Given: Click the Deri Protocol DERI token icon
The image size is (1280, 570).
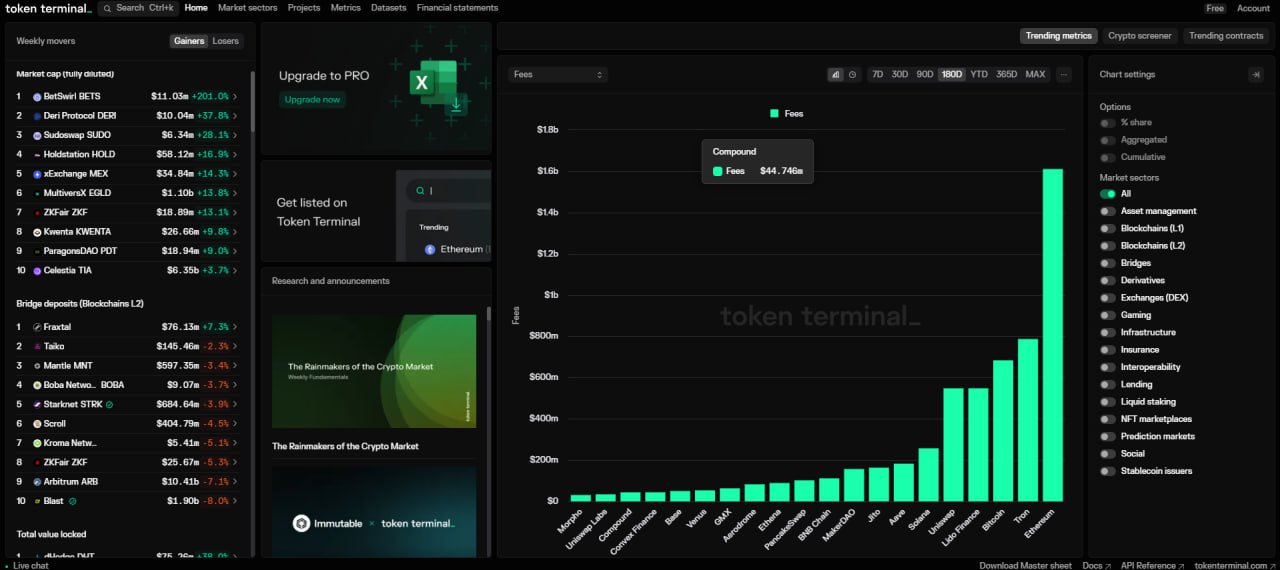Looking at the screenshot, I should tap(37, 116).
